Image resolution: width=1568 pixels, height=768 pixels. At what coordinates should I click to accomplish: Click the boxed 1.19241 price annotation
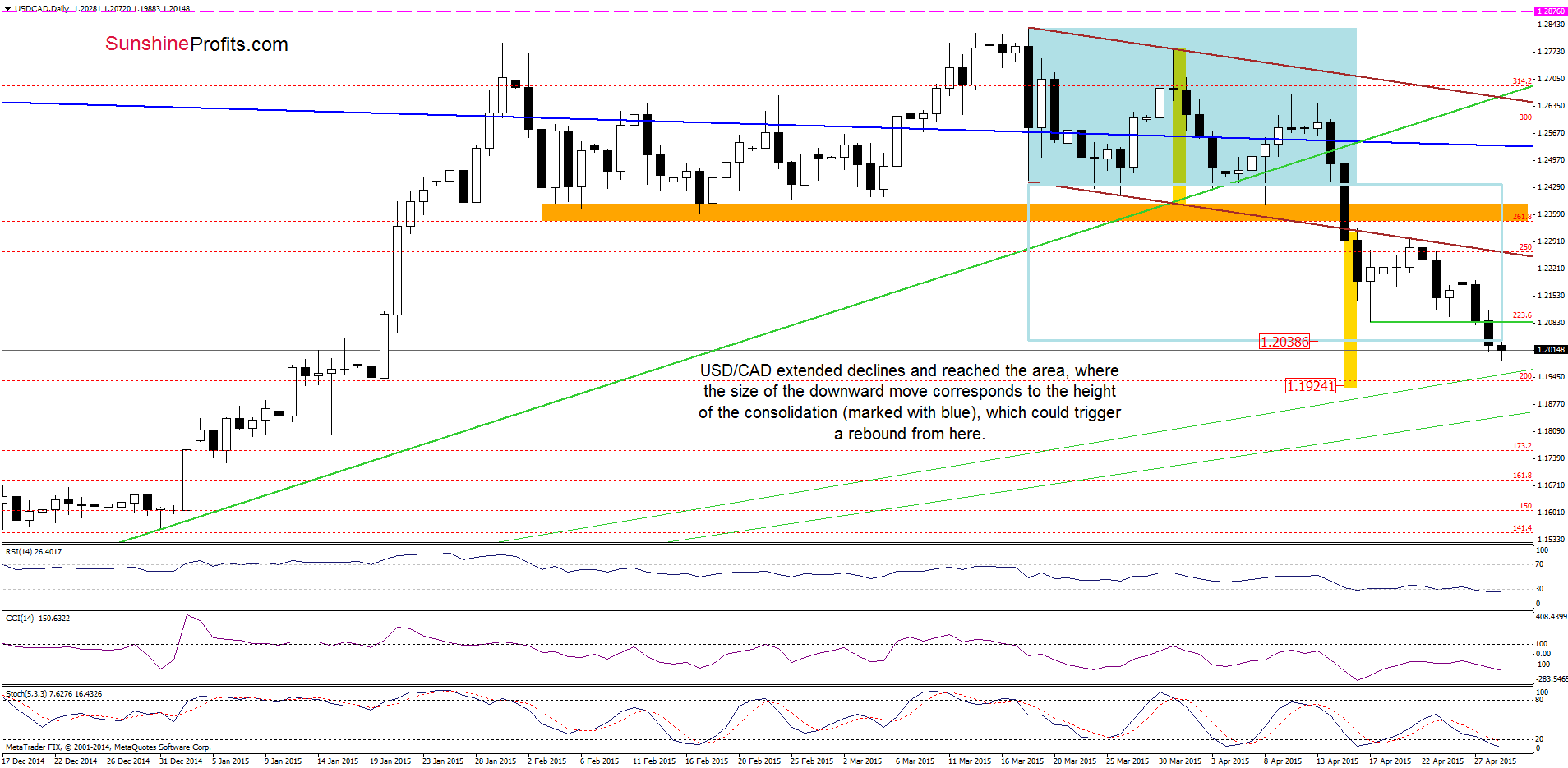(1311, 386)
